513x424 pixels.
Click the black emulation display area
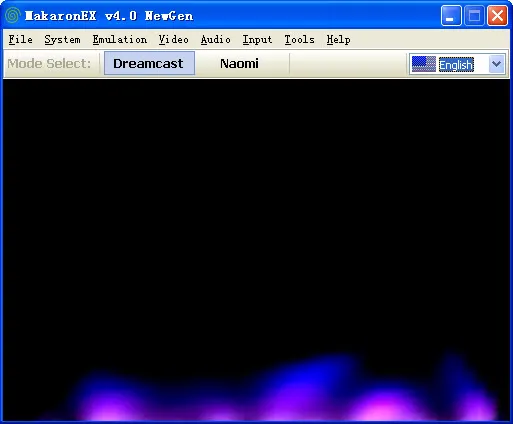pyautogui.click(x=256, y=250)
